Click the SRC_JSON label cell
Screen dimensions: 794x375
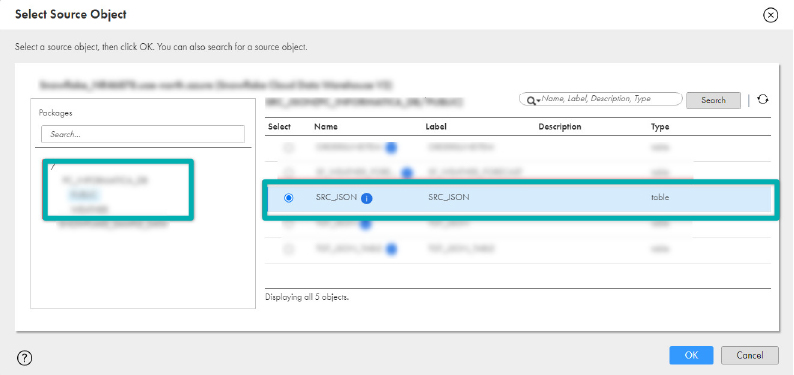(449, 197)
